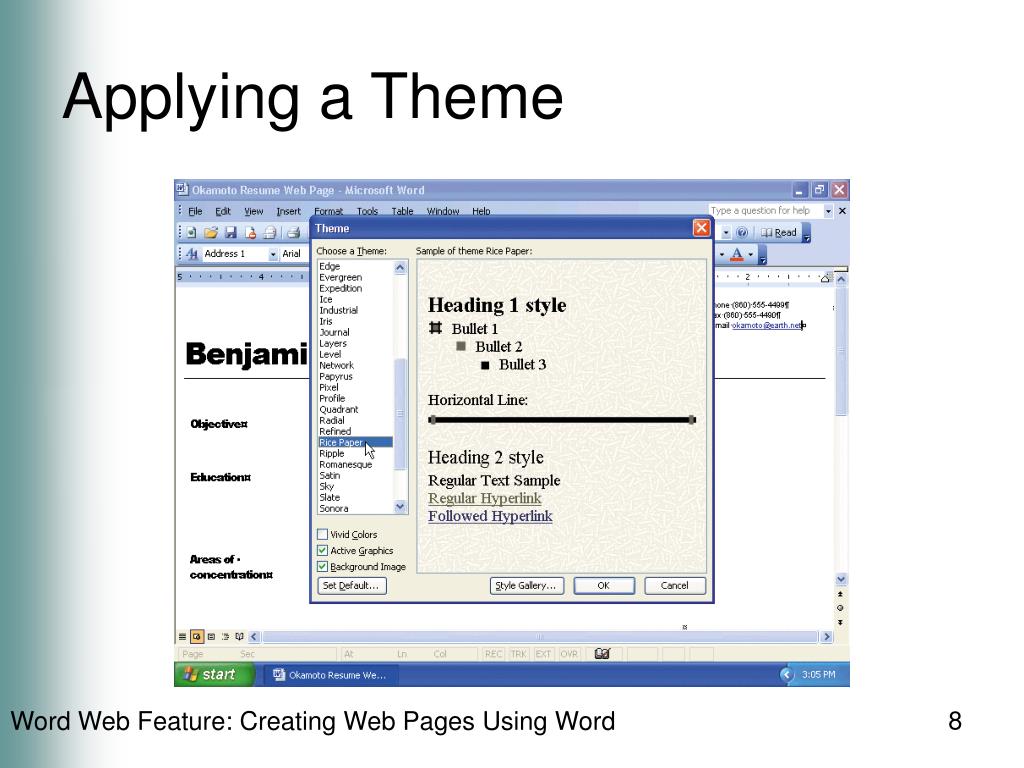Screen dimensions: 1024x768
Task: Click the Word document icon in title bar
Action: click(183, 189)
